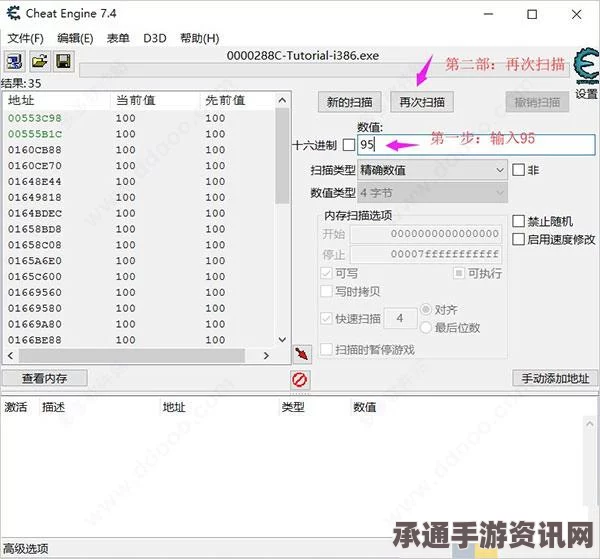Open the 扫描类型 精确数值 dropdown

click(x=432, y=170)
